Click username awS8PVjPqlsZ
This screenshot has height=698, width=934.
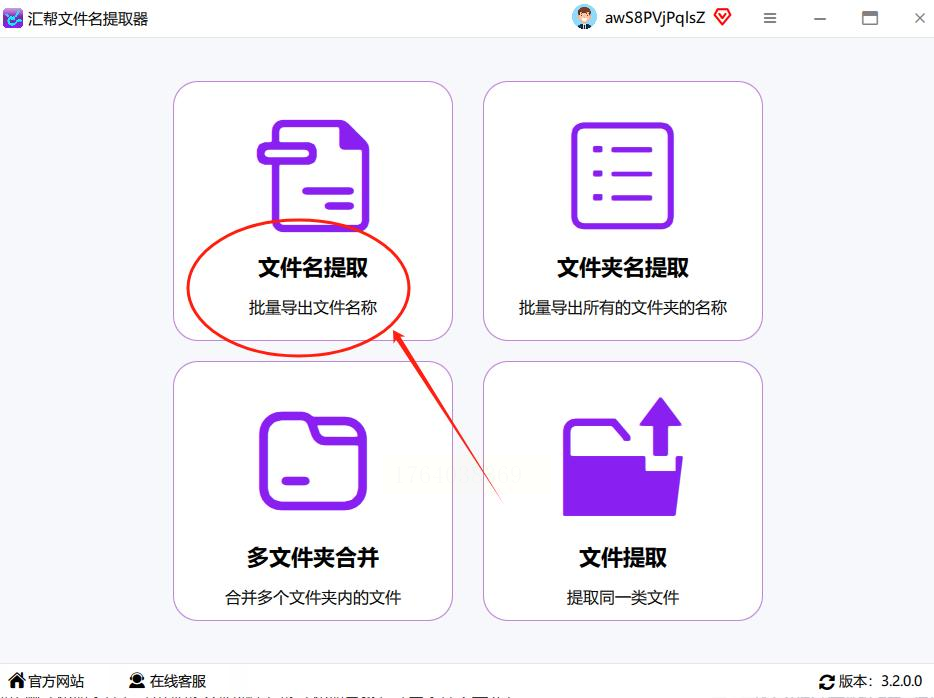coord(655,18)
